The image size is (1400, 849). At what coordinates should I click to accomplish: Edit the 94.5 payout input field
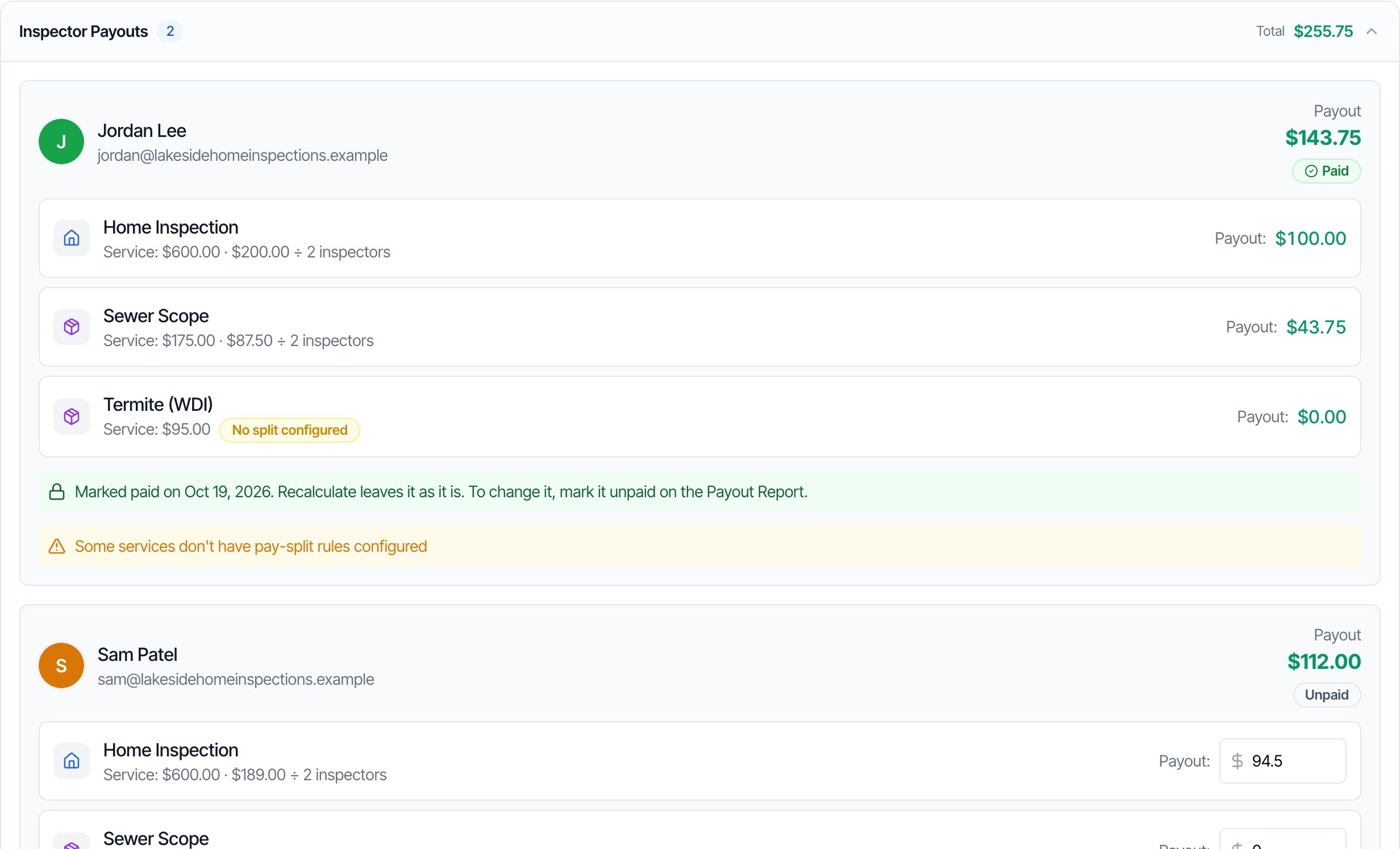1282,761
